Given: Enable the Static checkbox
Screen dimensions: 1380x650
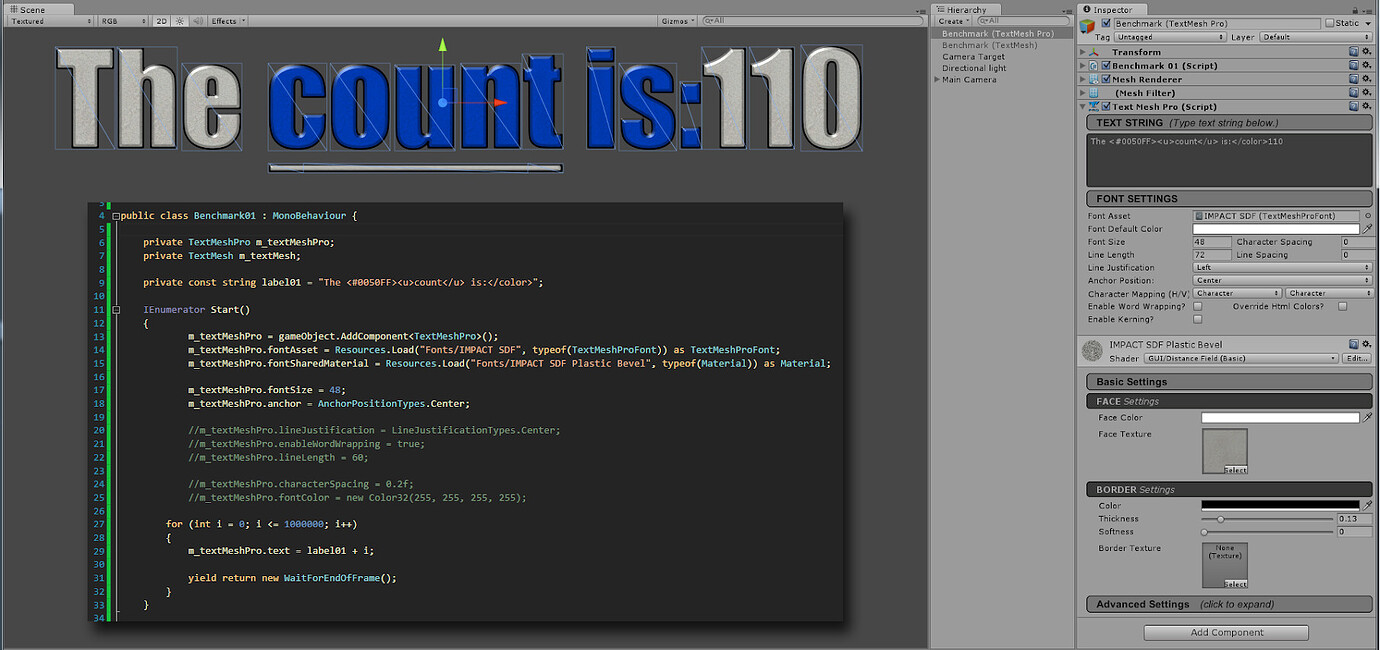Looking at the screenshot, I should pyautogui.click(x=1330, y=23).
